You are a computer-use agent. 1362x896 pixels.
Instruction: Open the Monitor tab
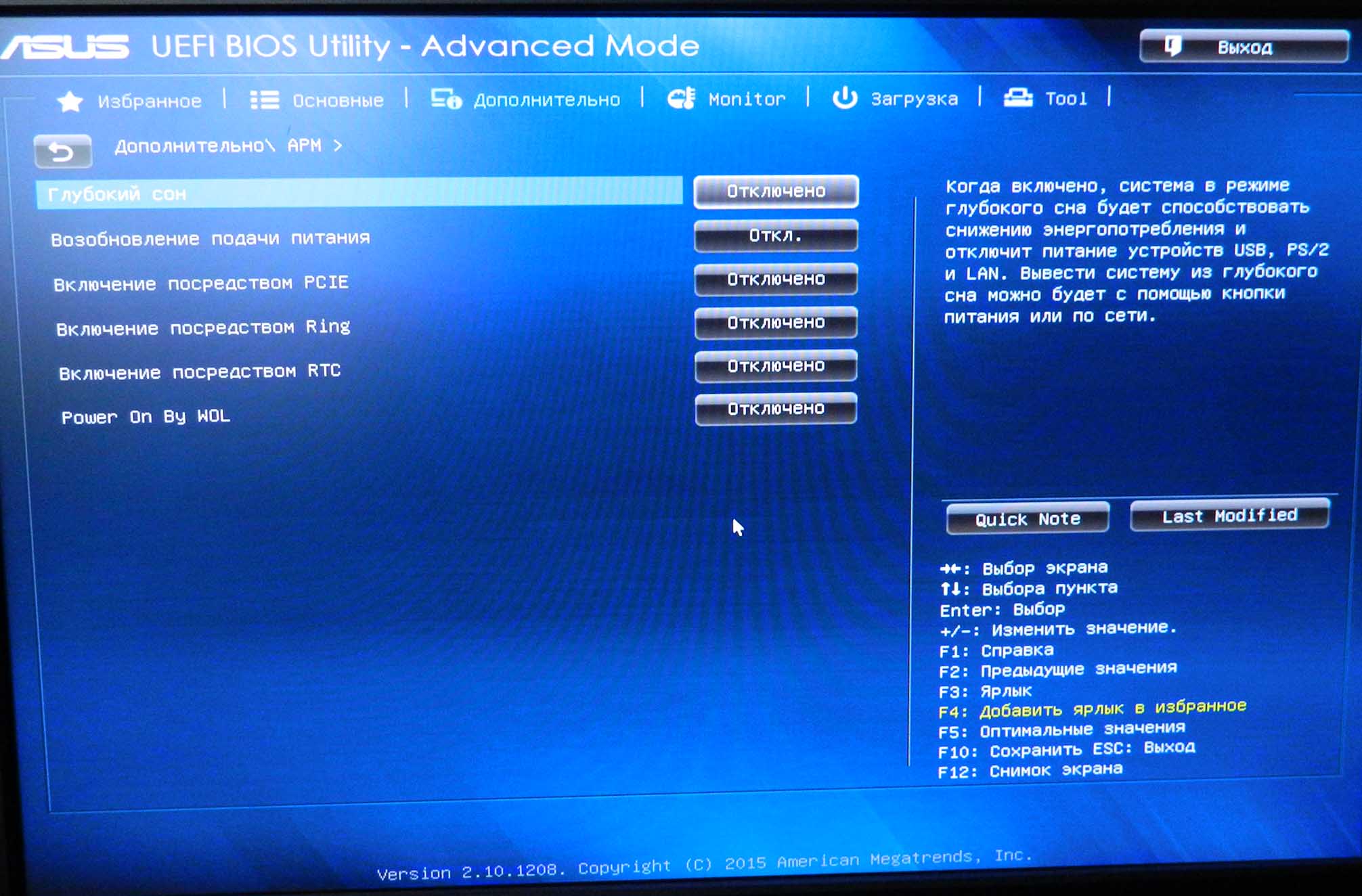click(746, 99)
